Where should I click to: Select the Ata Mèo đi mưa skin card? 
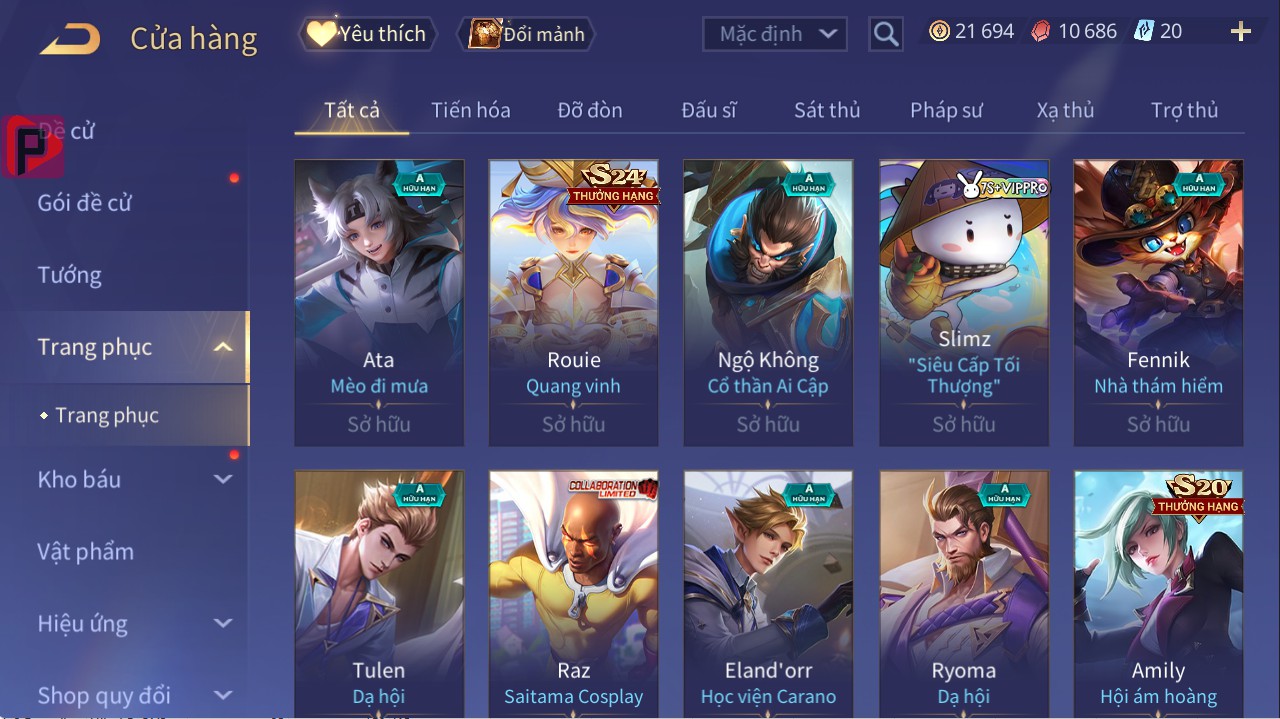tap(379, 303)
